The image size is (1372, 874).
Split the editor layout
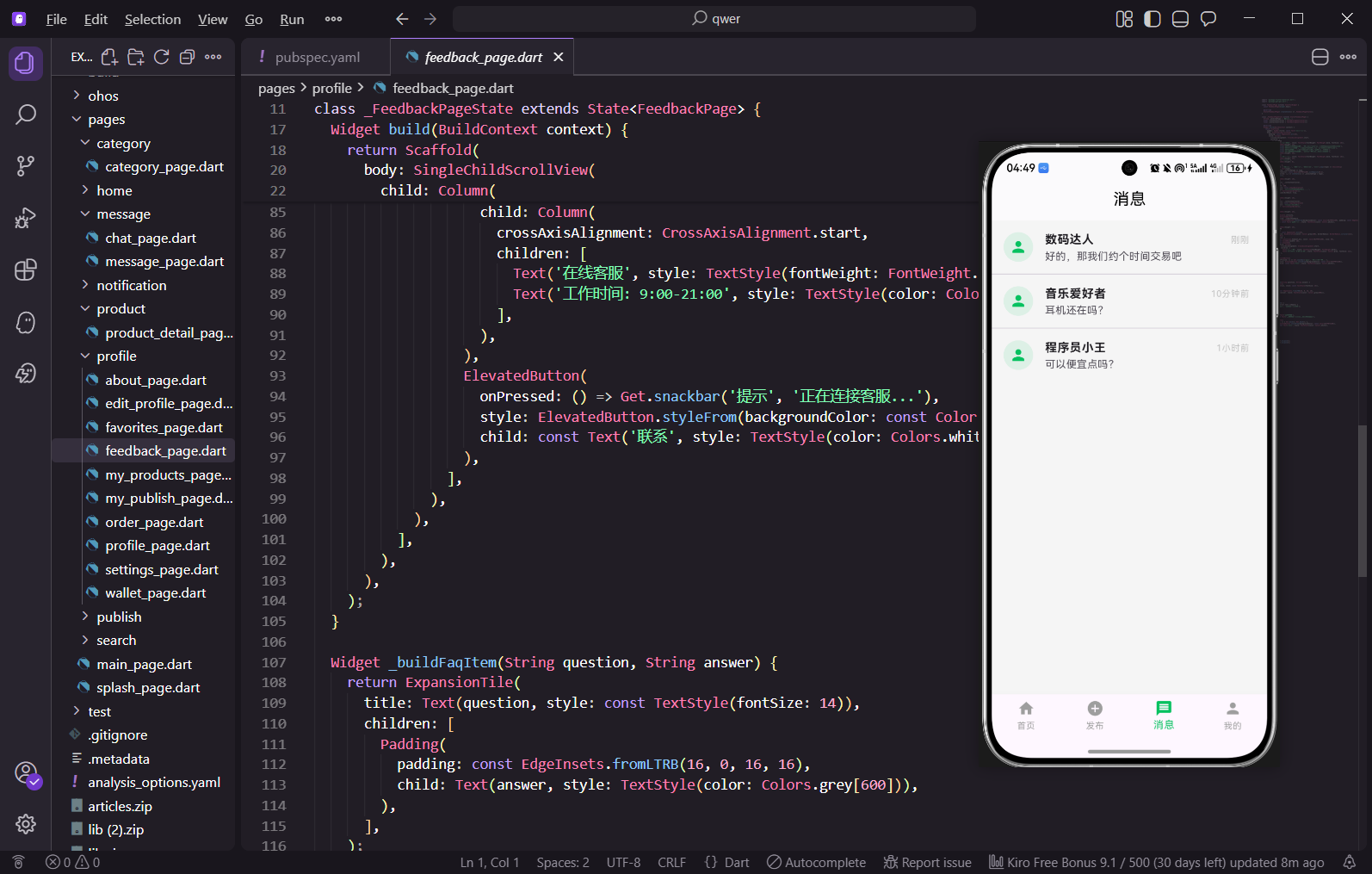pyautogui.click(x=1320, y=57)
